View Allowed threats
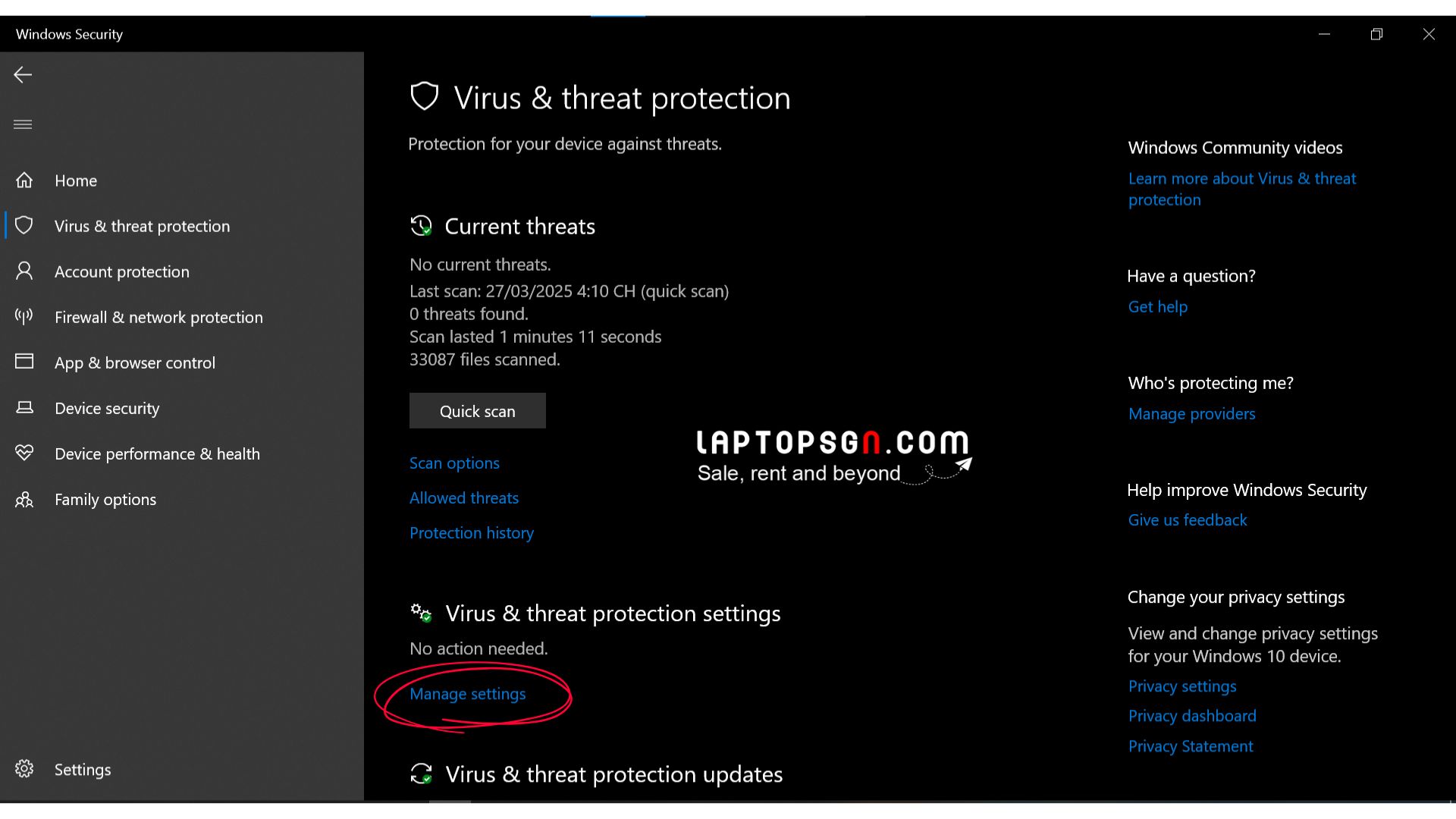Screen dimensions: 1456x819 tap(464, 497)
